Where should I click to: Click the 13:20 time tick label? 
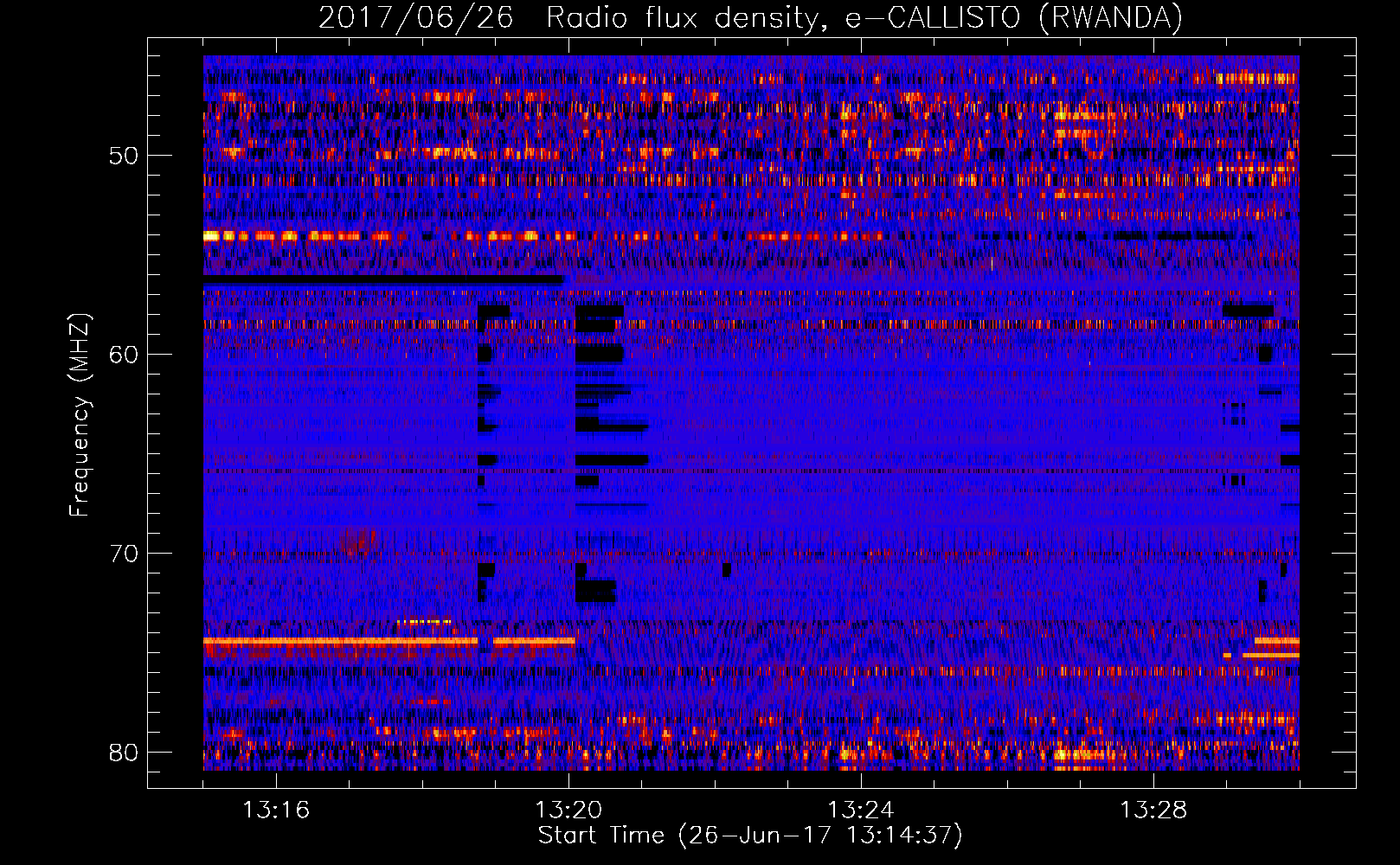tap(568, 811)
